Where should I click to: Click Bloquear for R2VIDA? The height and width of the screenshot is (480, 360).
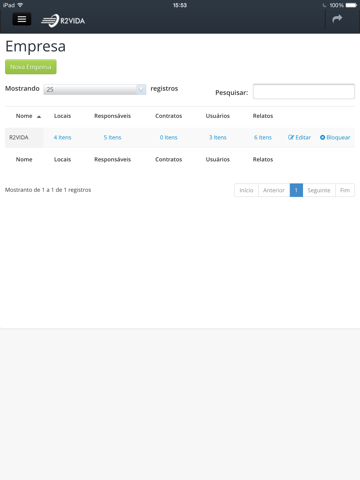(x=335, y=137)
